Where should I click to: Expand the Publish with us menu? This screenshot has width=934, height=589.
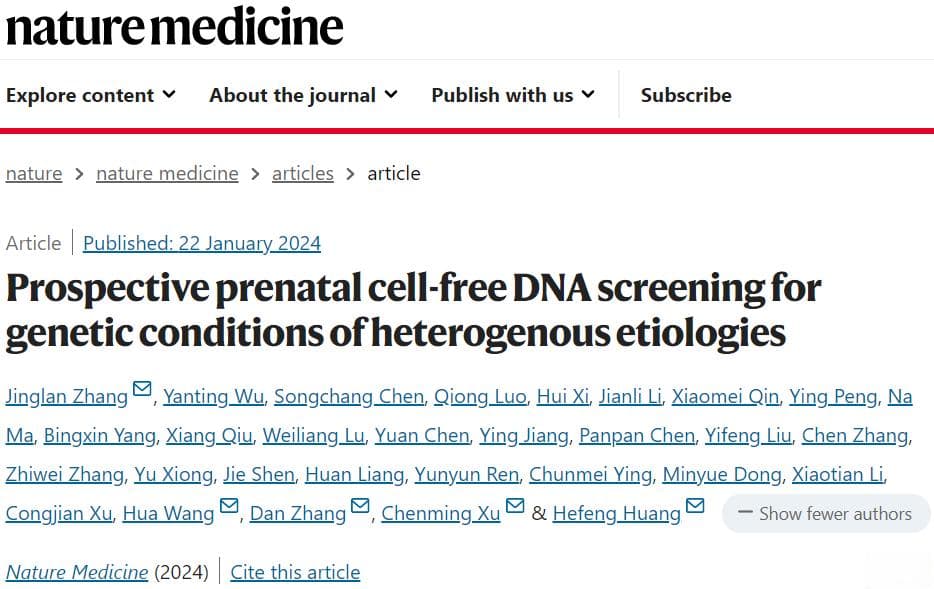pyautogui.click(x=513, y=95)
